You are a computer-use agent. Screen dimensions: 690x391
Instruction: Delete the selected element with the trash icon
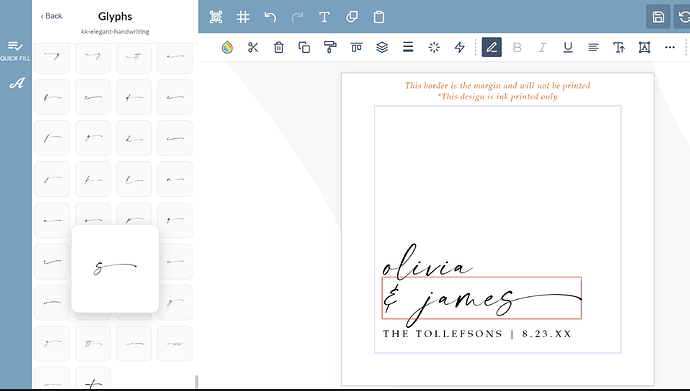(279, 47)
